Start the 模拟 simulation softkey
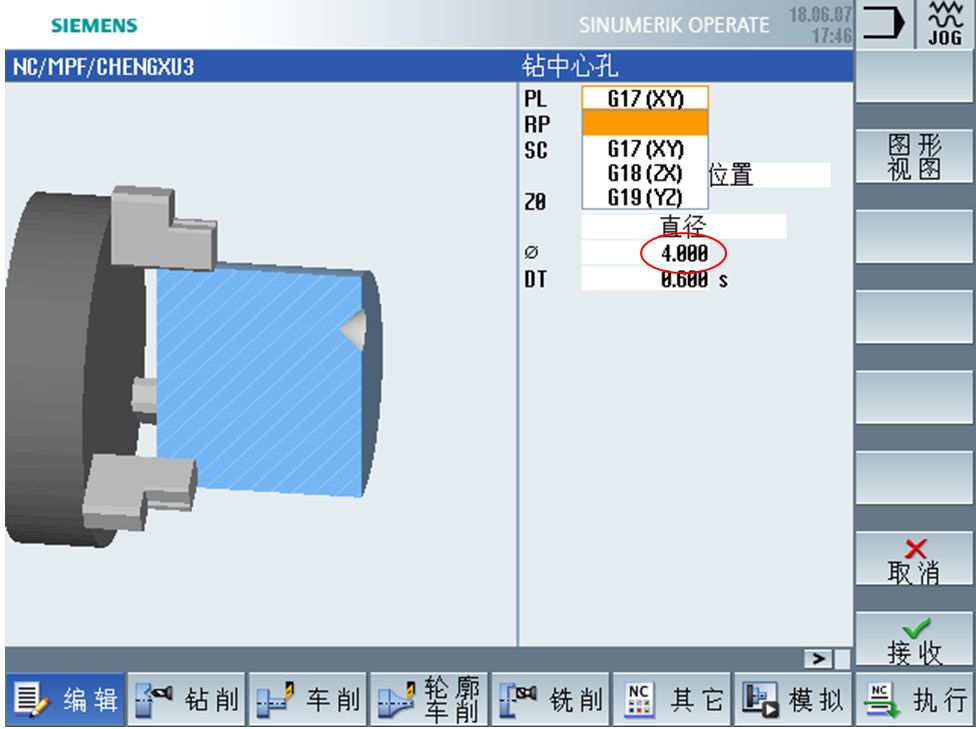This screenshot has height=729, width=976. 794,700
